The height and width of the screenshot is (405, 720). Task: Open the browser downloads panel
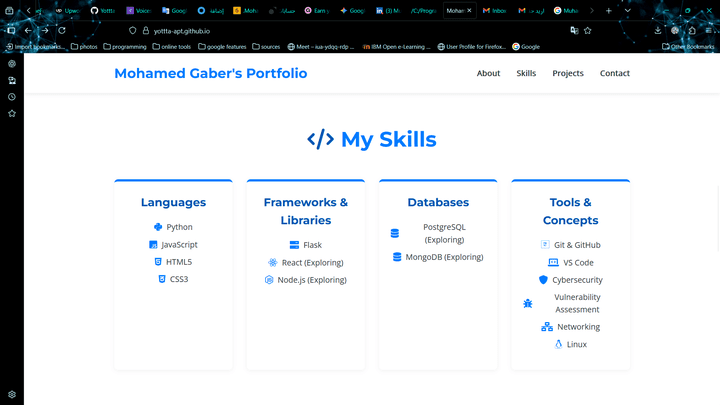[x=658, y=30]
